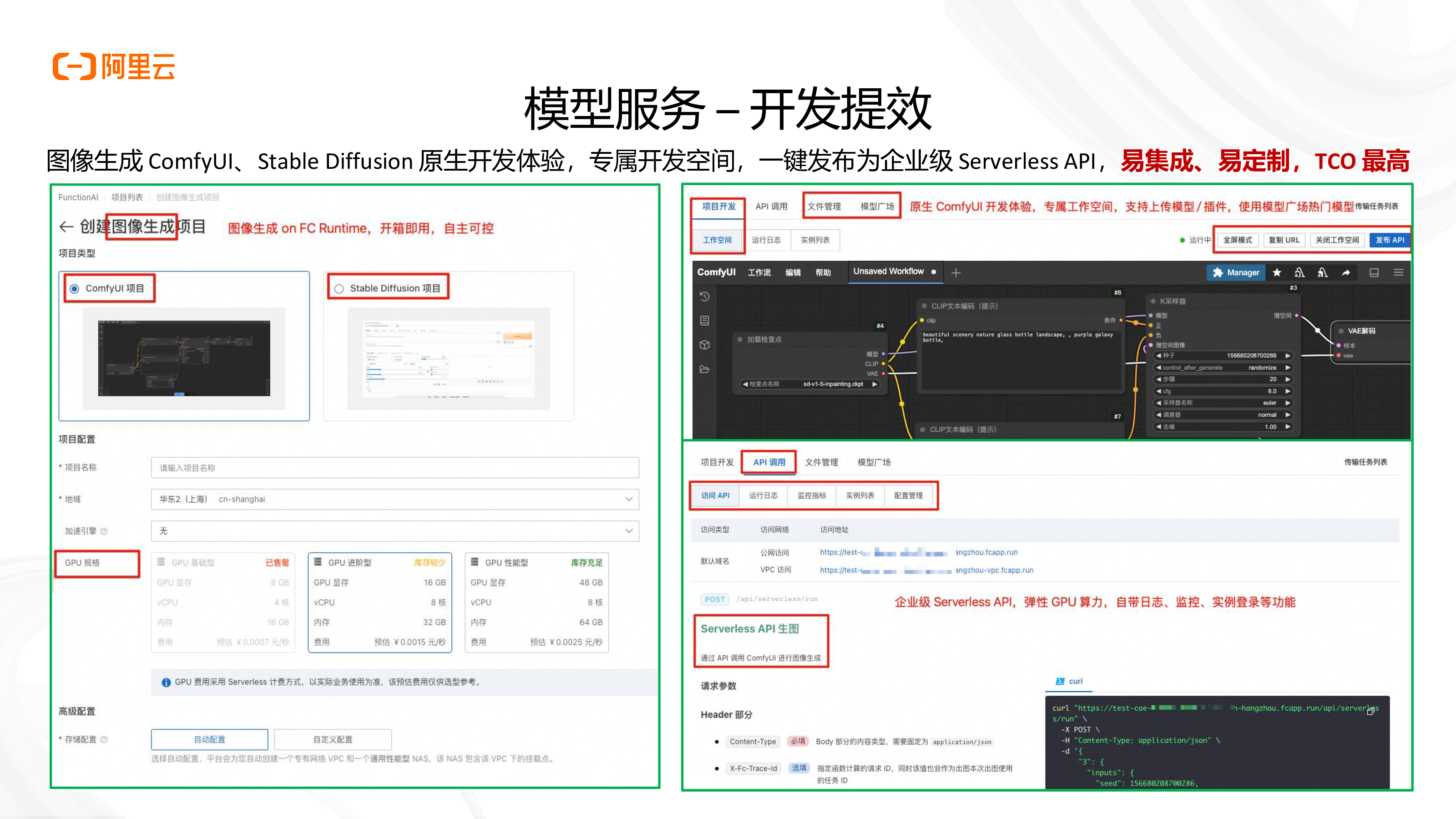Click the 项目名称 input field
Screen dimensions: 1456x819
click(394, 467)
